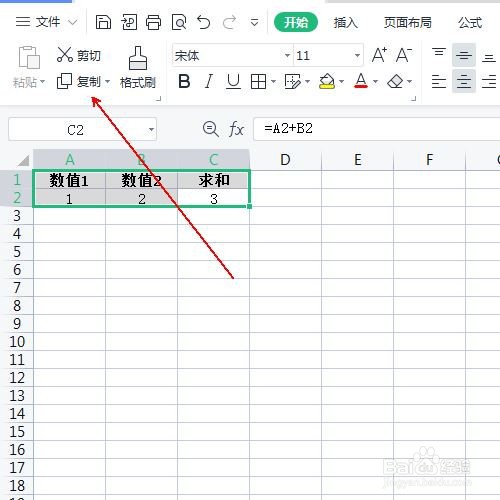Align text left horizontally
The width and height of the screenshot is (500, 500).
click(439, 81)
